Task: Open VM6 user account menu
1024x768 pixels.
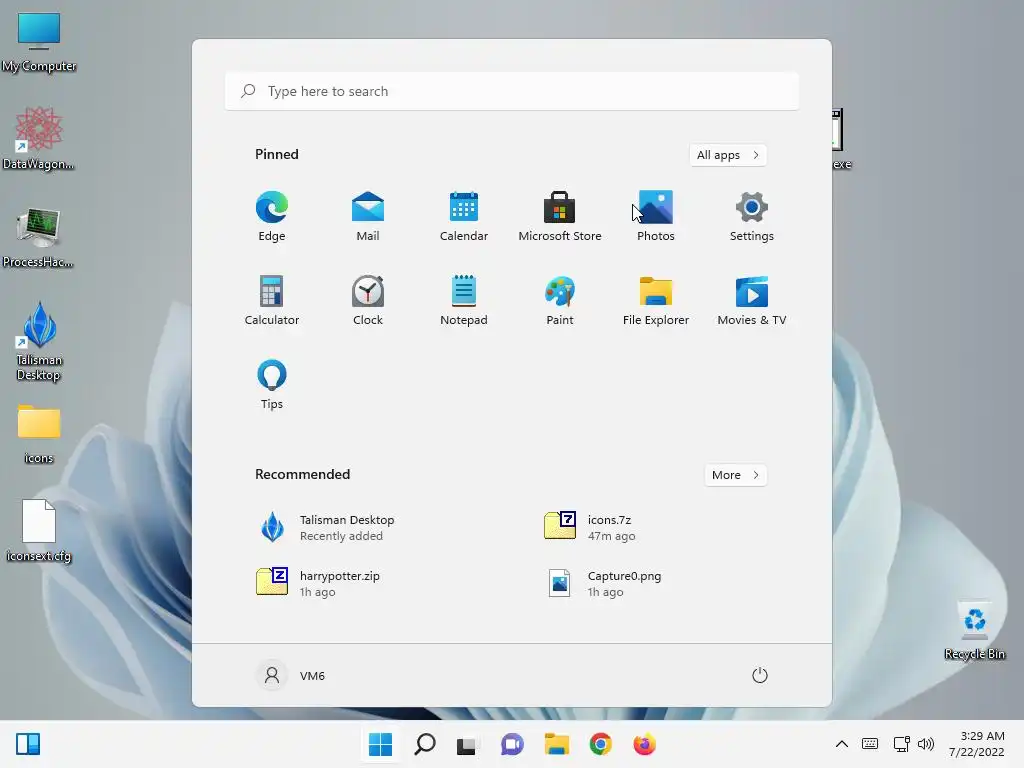Action: pyautogui.click(x=291, y=675)
